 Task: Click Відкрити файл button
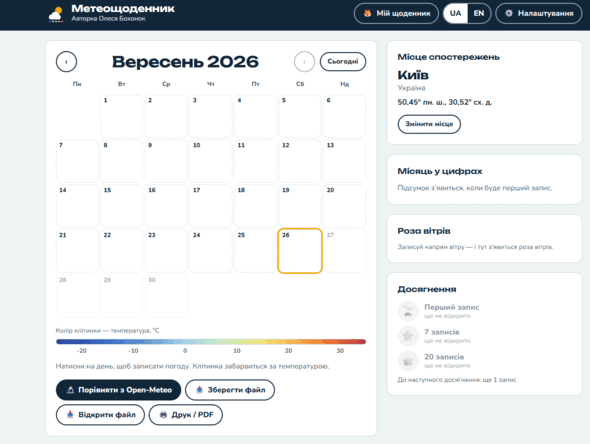pos(100,415)
